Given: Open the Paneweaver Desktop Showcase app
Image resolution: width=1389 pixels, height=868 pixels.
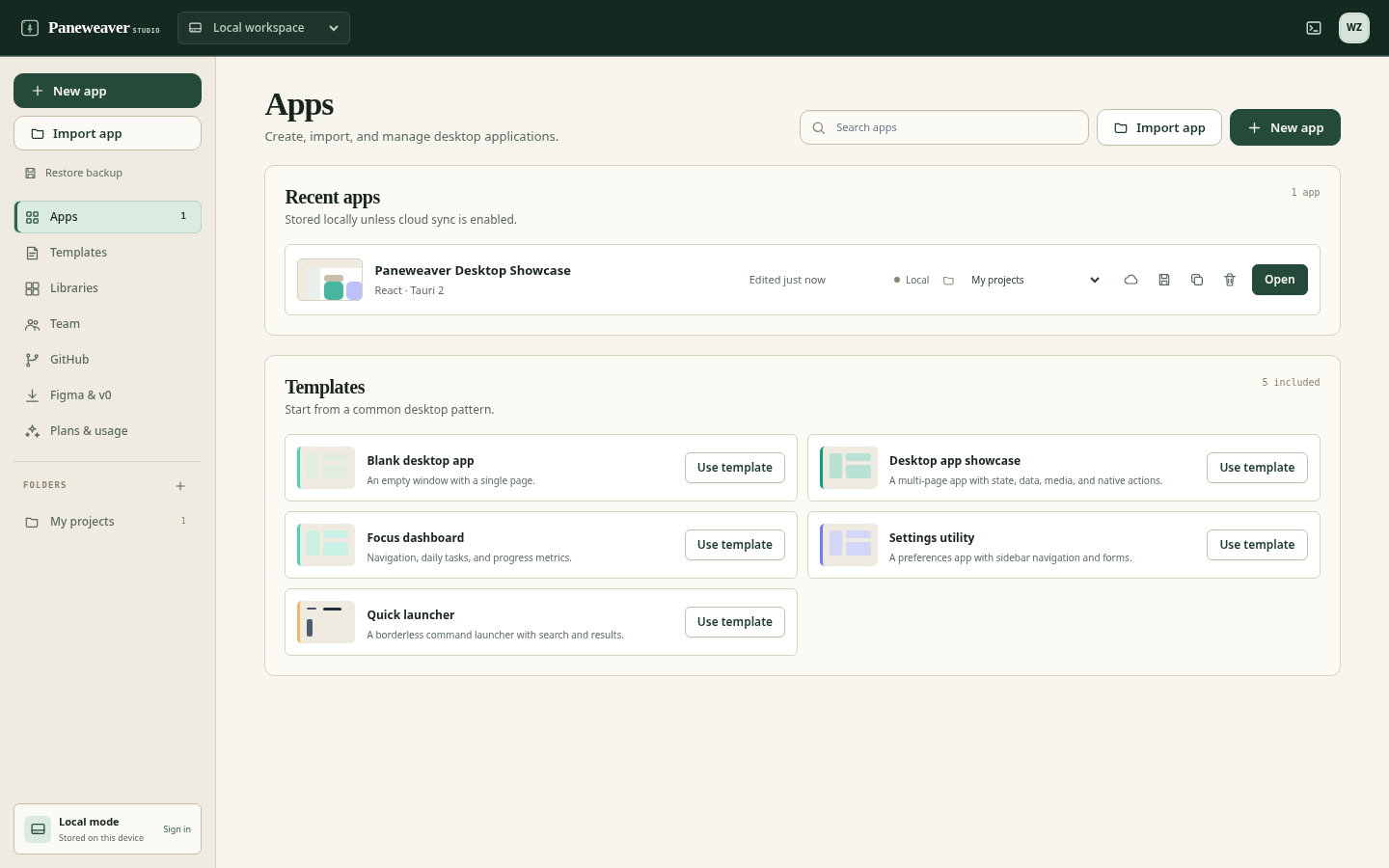Looking at the screenshot, I should click(1280, 280).
